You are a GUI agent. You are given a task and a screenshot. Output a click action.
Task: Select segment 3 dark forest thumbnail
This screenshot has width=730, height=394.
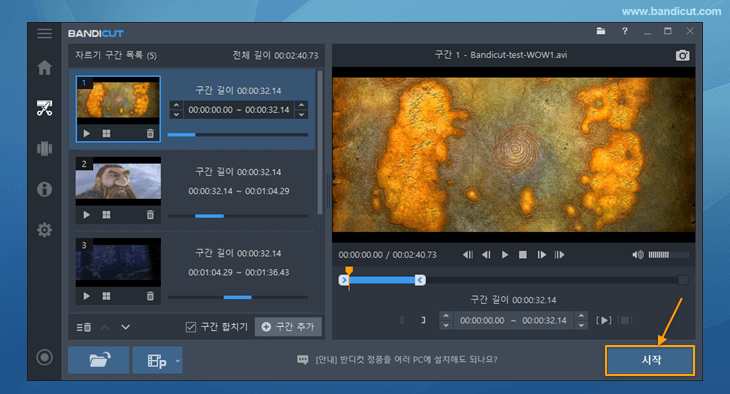[118, 262]
